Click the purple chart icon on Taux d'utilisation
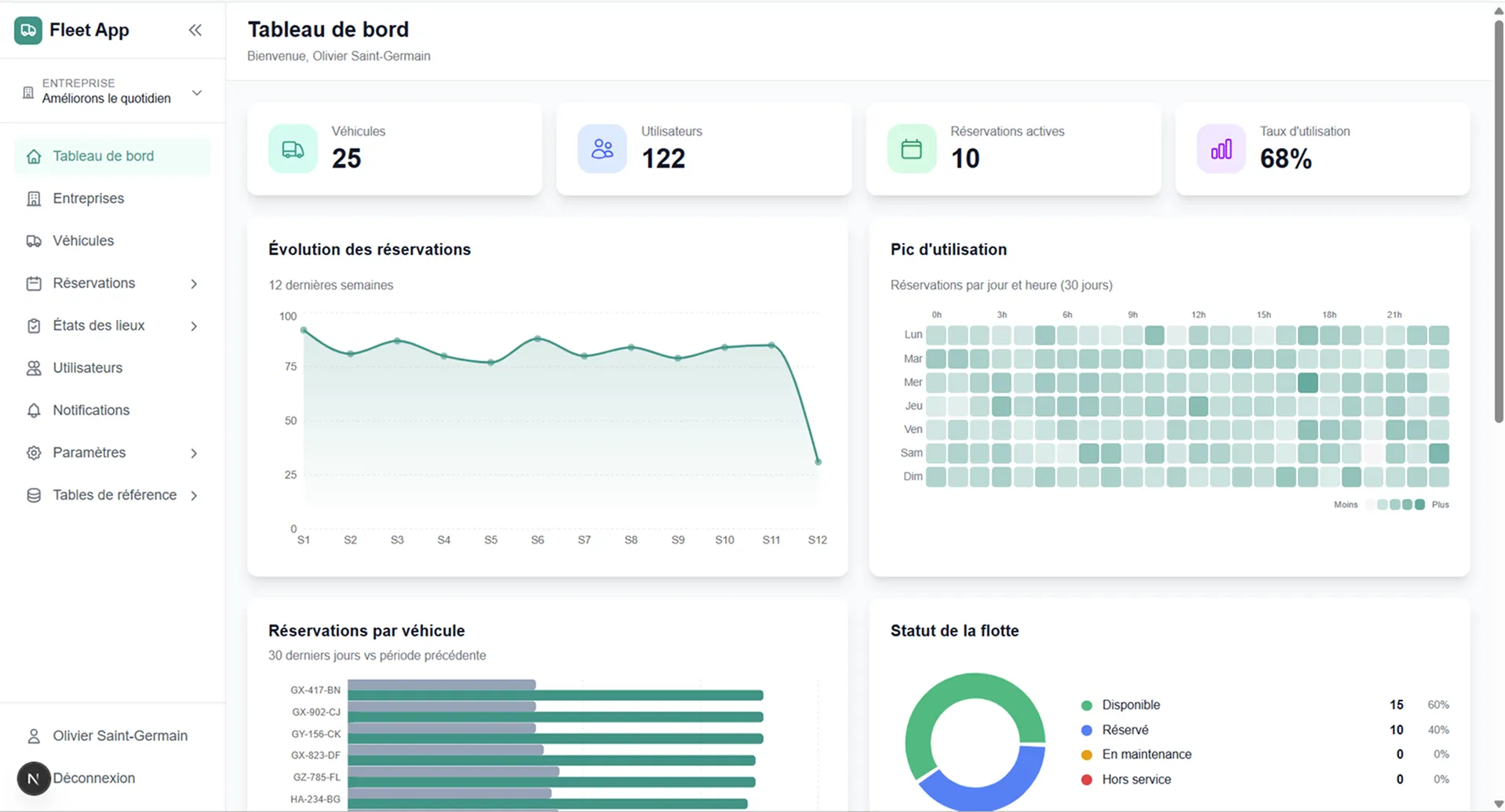 (x=1220, y=148)
